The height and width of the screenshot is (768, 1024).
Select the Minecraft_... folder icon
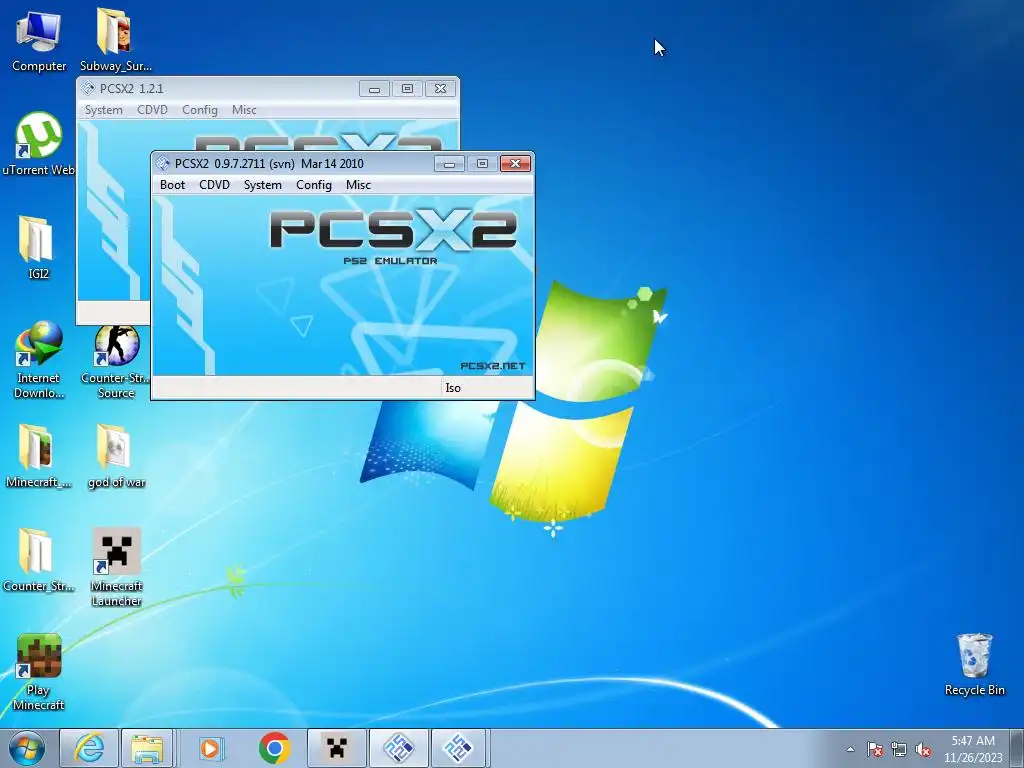[x=39, y=456]
